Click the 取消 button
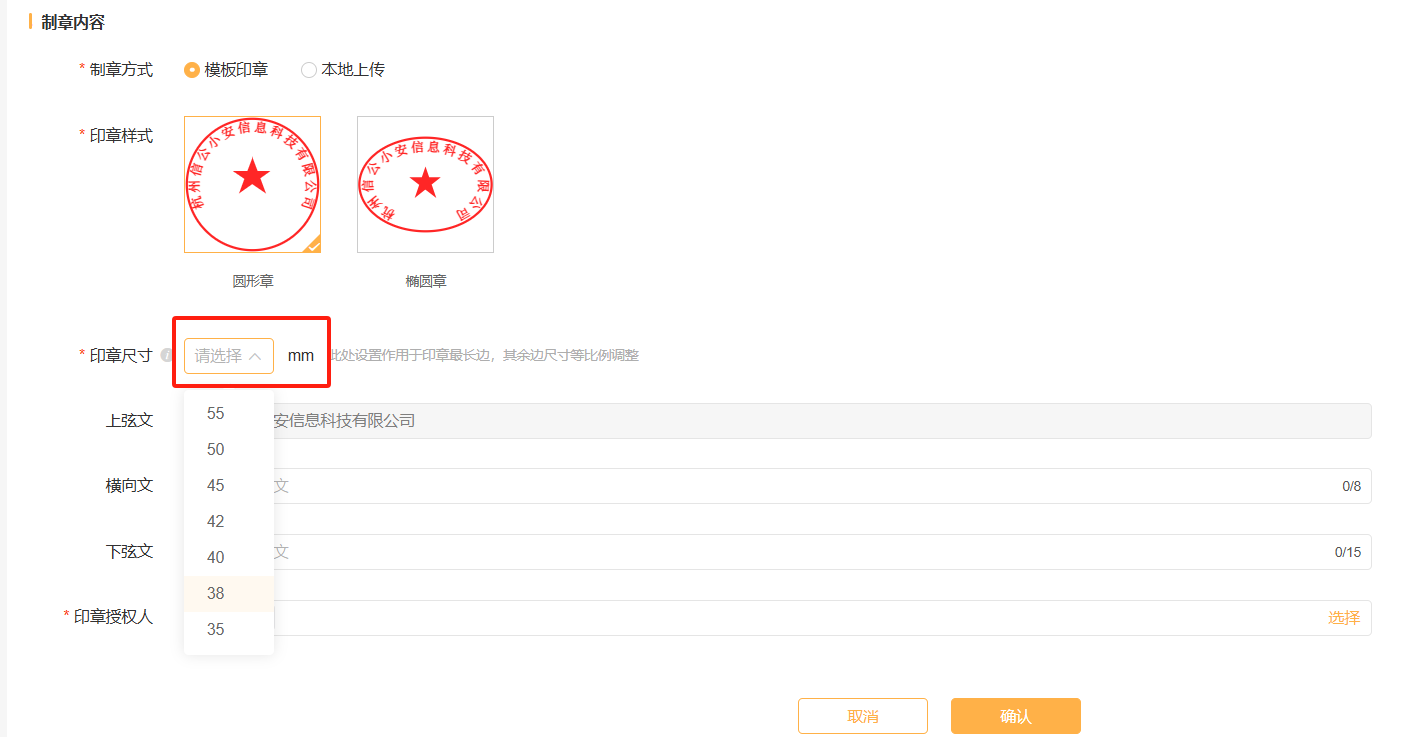The height and width of the screenshot is (737, 1404). (863, 716)
